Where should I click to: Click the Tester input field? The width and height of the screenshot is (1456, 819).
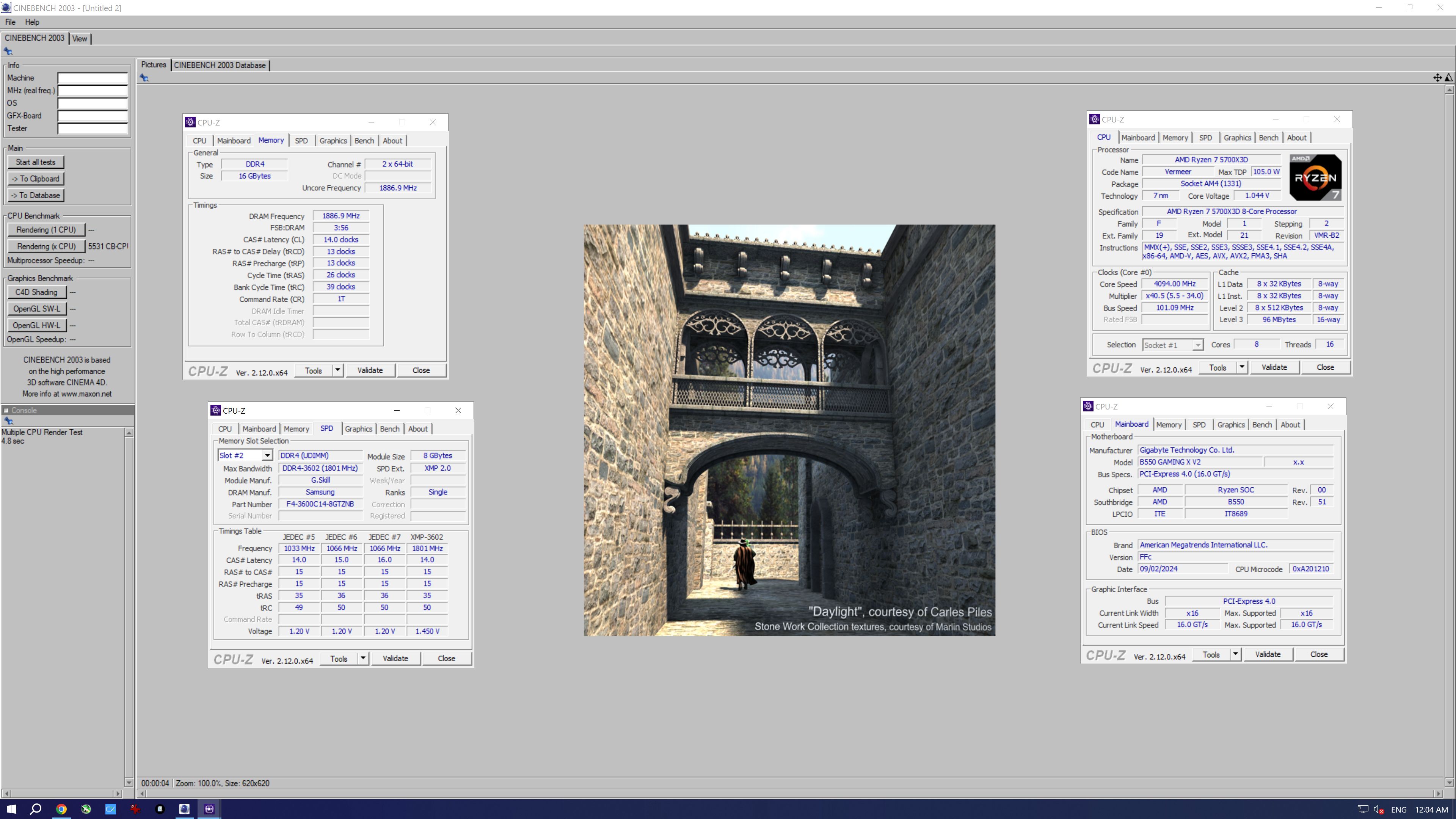click(93, 128)
